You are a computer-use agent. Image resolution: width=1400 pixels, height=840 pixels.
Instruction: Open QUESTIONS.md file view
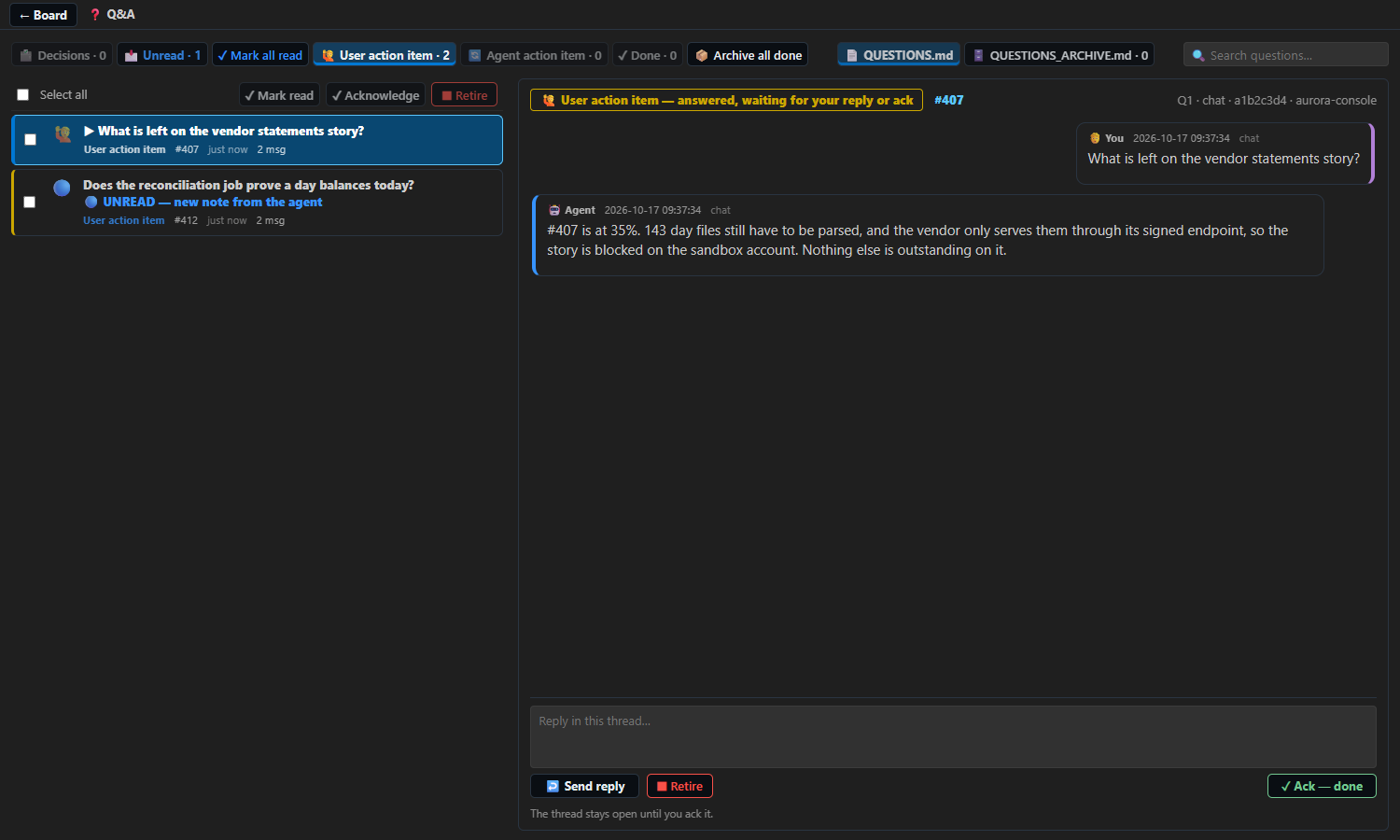tap(899, 55)
